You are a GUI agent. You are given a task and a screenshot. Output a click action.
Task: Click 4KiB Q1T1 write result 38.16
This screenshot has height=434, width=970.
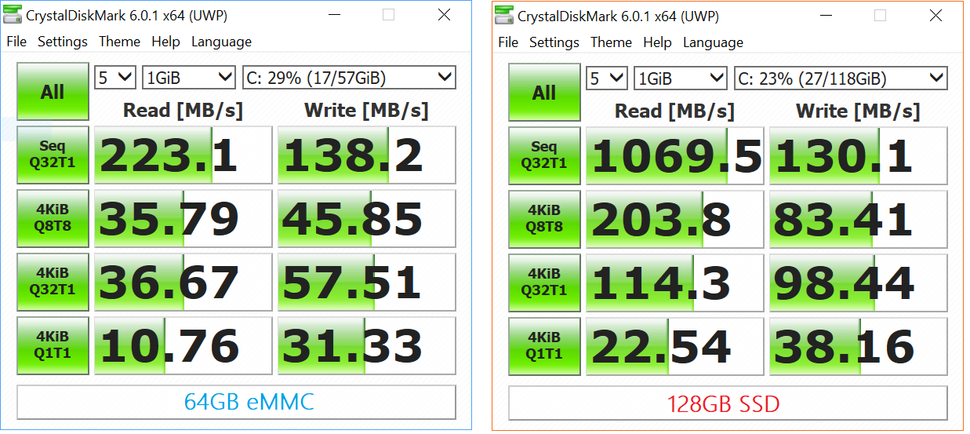(x=859, y=346)
